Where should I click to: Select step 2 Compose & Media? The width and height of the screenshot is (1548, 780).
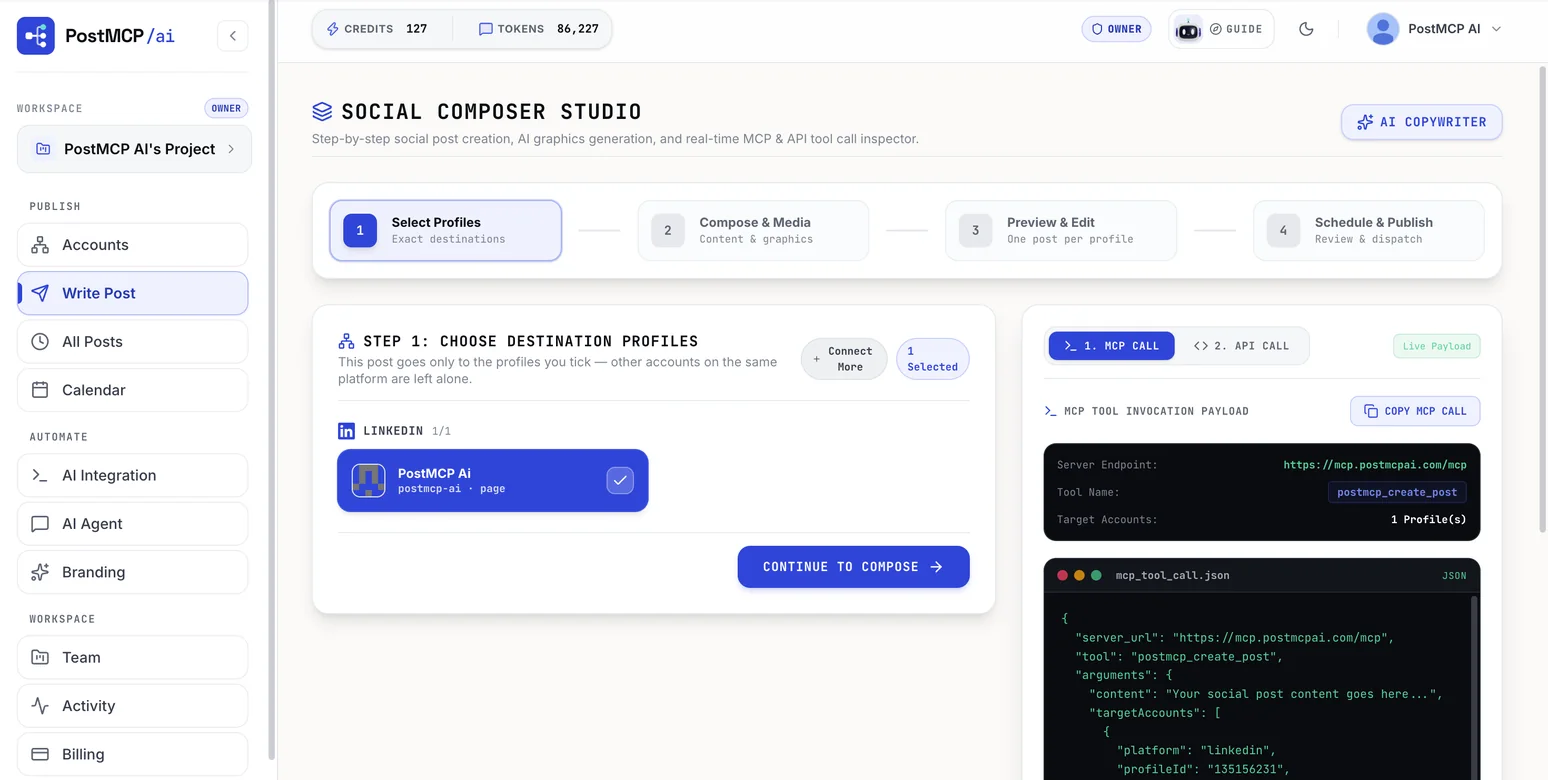753,230
